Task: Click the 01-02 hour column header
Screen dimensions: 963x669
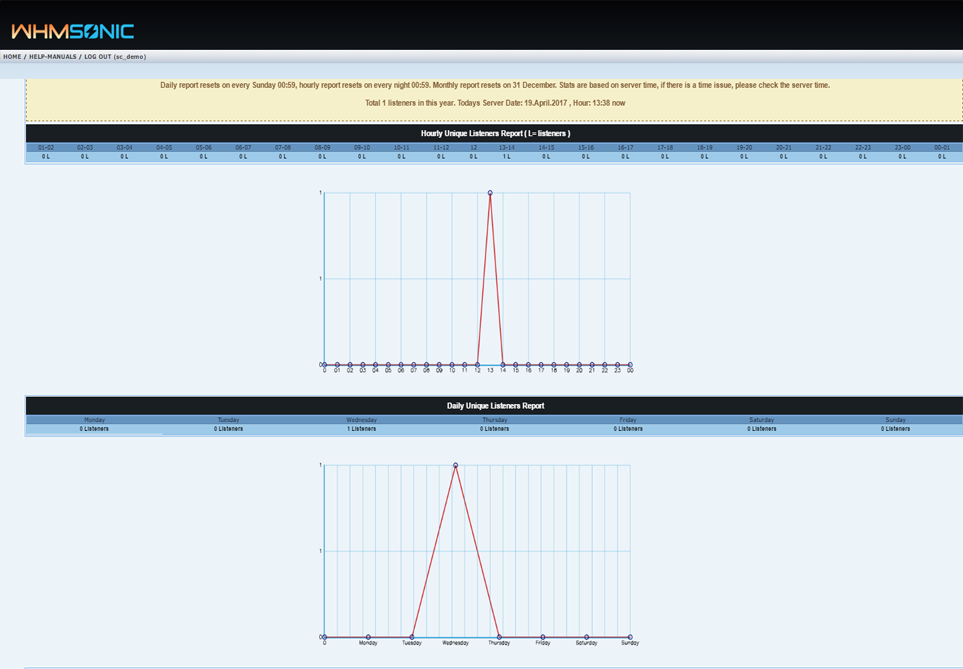Action: pos(45,148)
